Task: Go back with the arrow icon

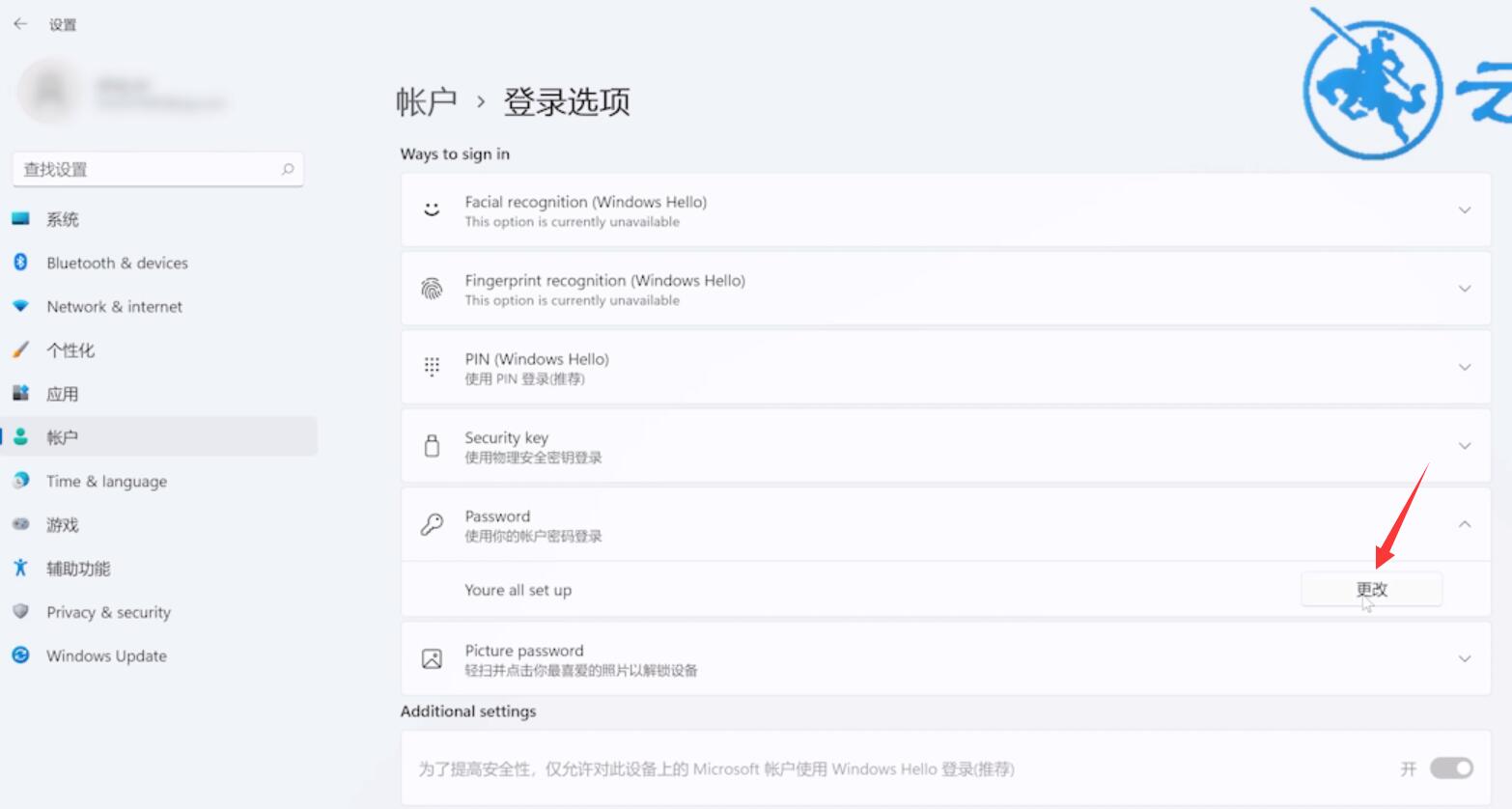Action: pyautogui.click(x=20, y=24)
